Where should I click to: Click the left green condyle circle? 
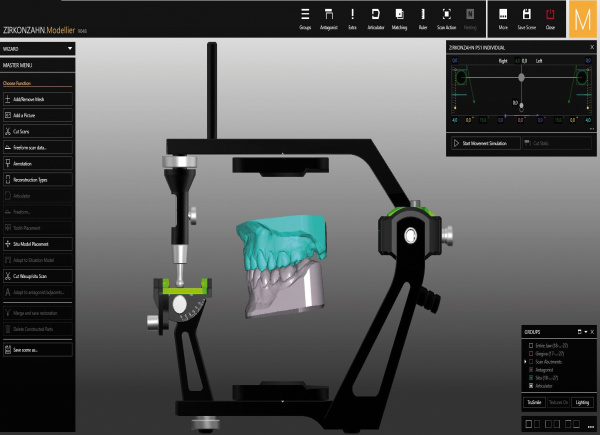point(461,77)
